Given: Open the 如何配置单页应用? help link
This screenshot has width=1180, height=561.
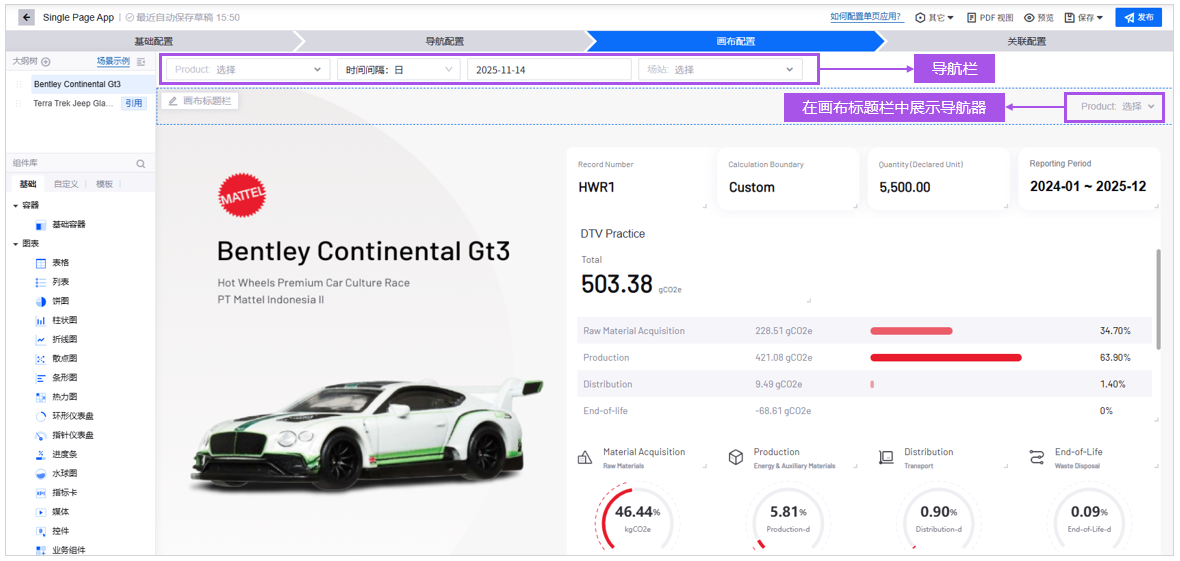Looking at the screenshot, I should click(865, 17).
